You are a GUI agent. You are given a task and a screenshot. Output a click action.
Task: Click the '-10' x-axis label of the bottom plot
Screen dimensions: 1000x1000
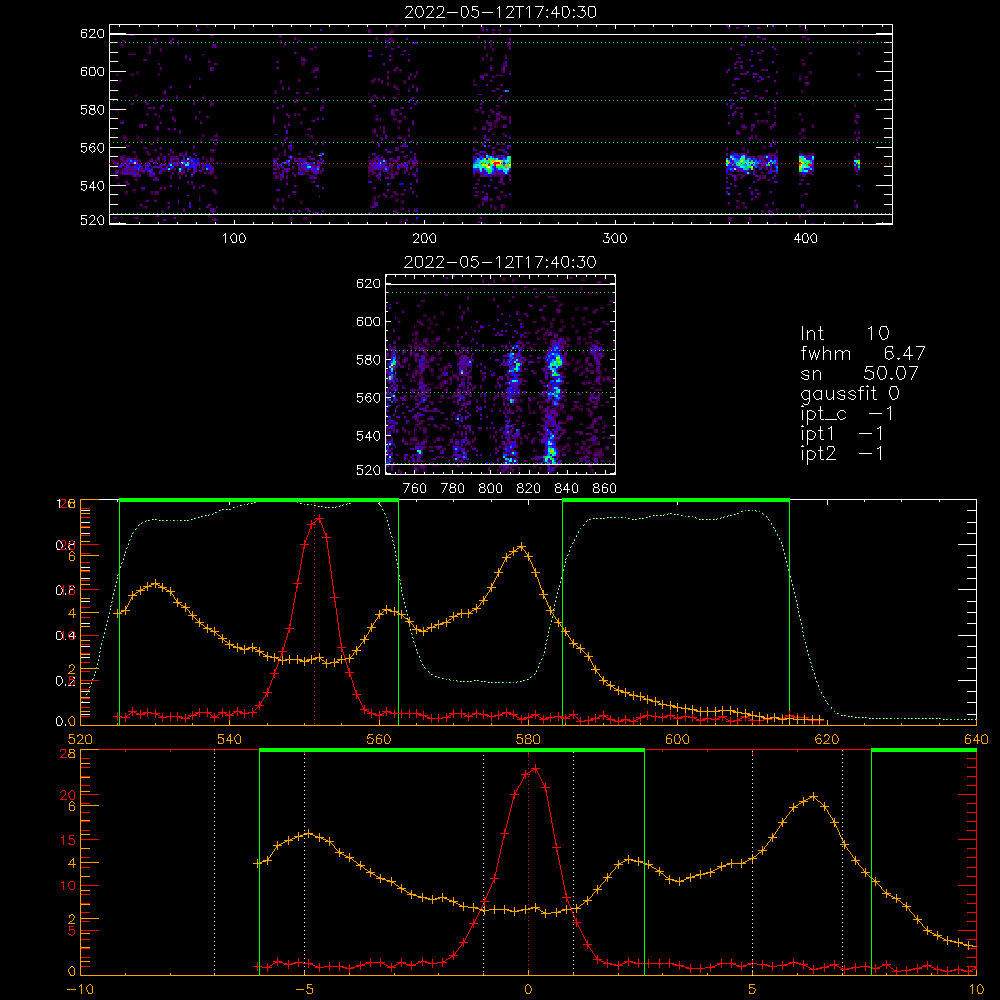80,990
